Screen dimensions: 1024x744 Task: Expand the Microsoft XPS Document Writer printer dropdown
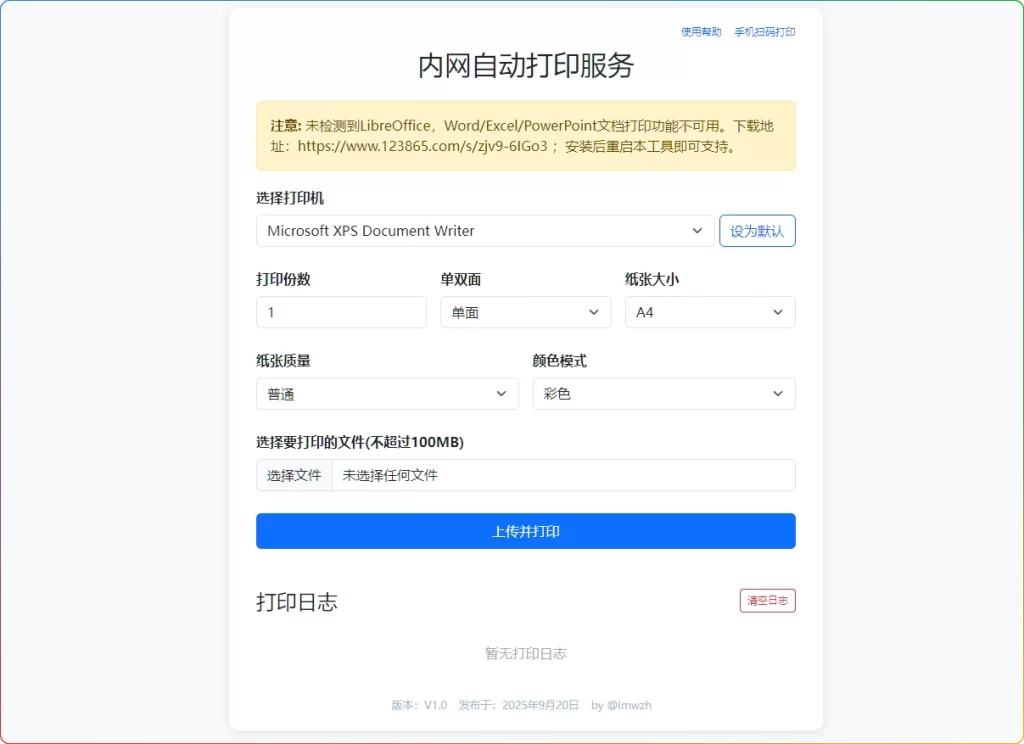[x=485, y=231]
